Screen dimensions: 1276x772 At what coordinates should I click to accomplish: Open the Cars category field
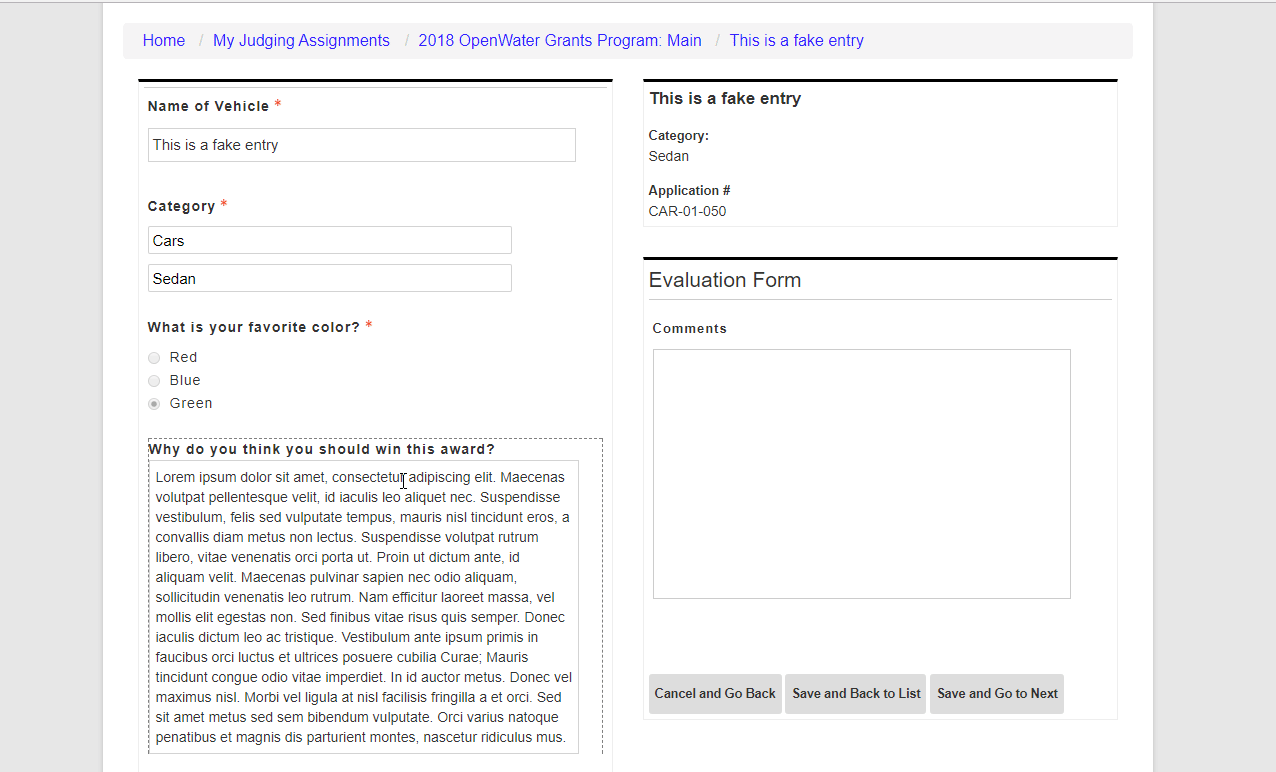point(329,241)
